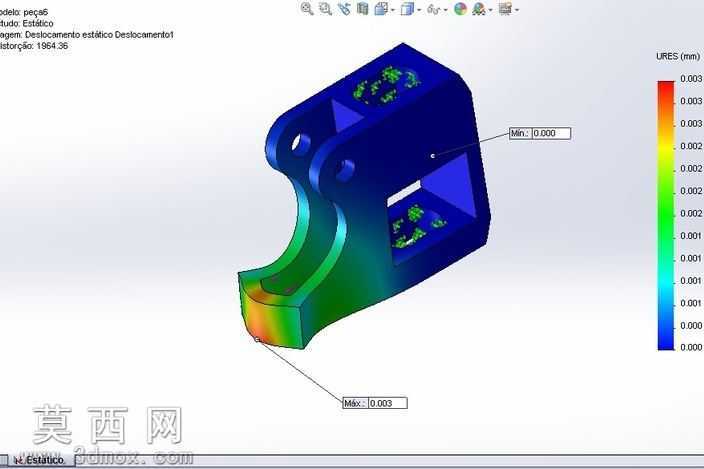This screenshot has height=469, width=704.
Task: Open the Section View icon
Action: click(363, 9)
